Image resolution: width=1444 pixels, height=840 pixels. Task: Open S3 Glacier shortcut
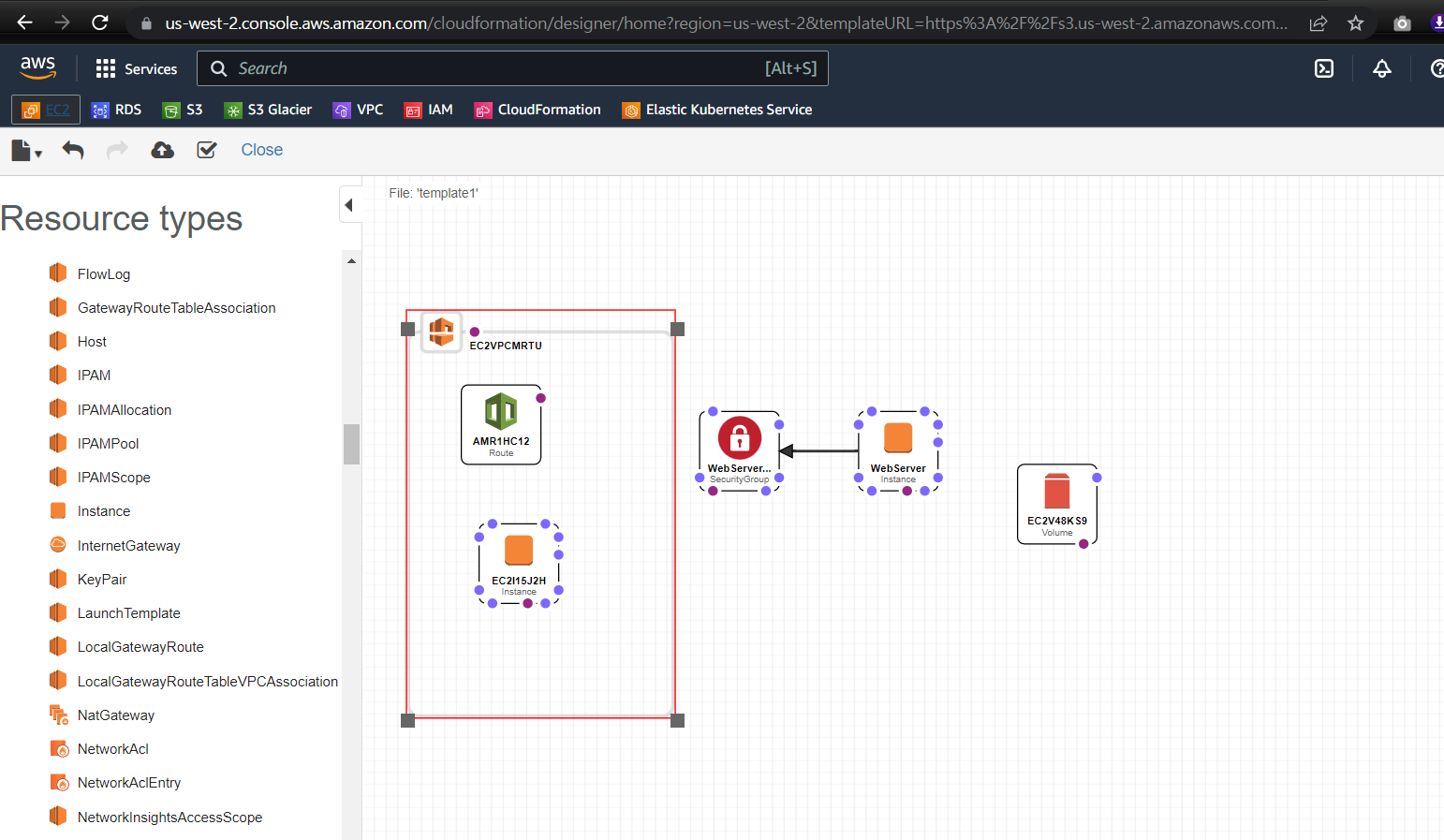(268, 110)
